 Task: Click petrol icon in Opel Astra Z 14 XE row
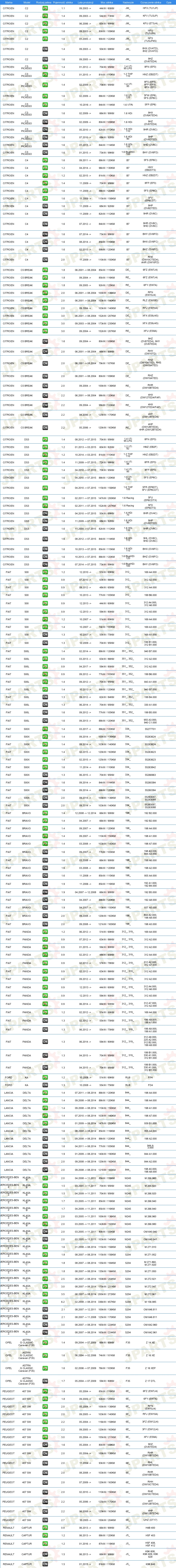coord(45,1343)
